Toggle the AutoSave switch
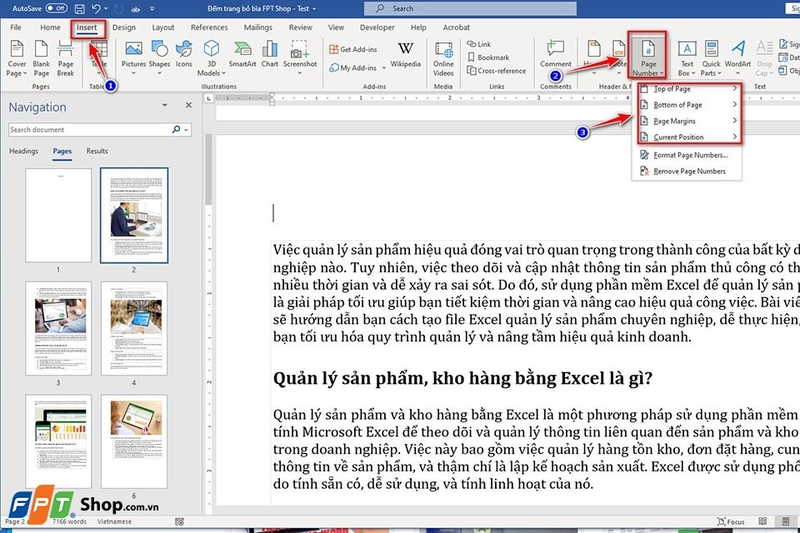Image resolution: width=800 pixels, height=533 pixels. point(56,8)
